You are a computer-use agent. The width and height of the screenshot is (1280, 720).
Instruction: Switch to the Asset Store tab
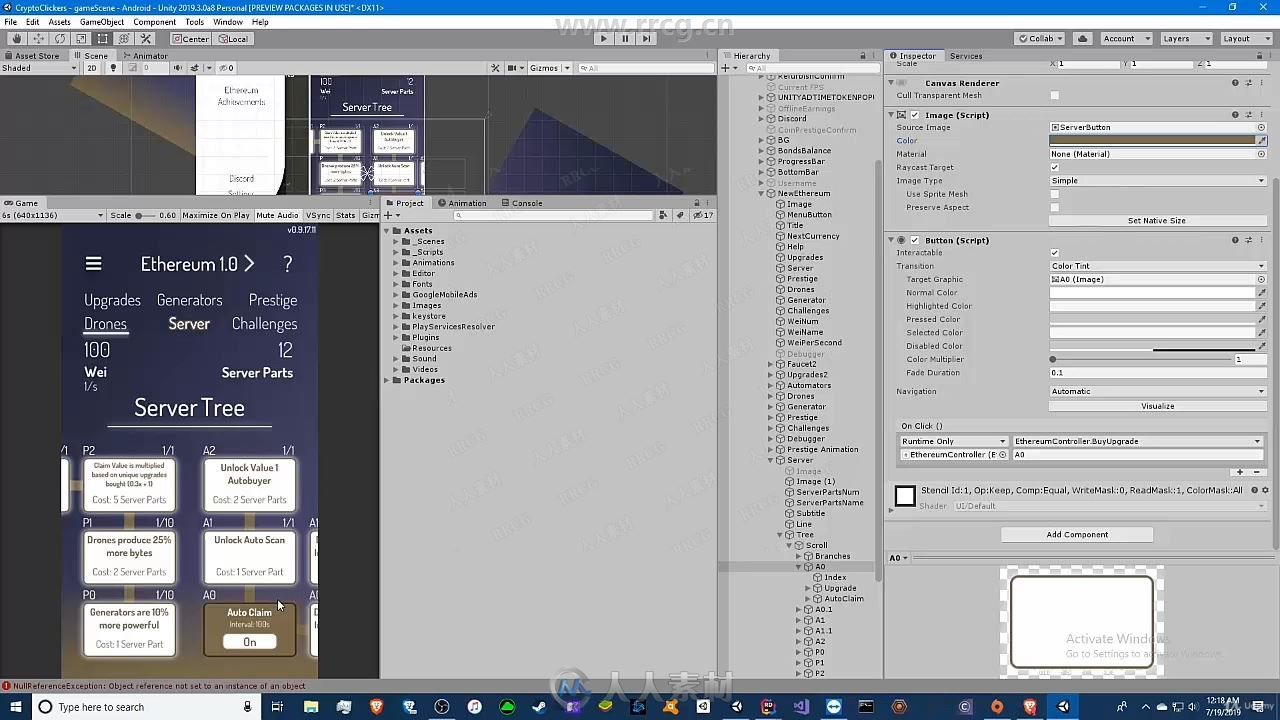[32, 56]
